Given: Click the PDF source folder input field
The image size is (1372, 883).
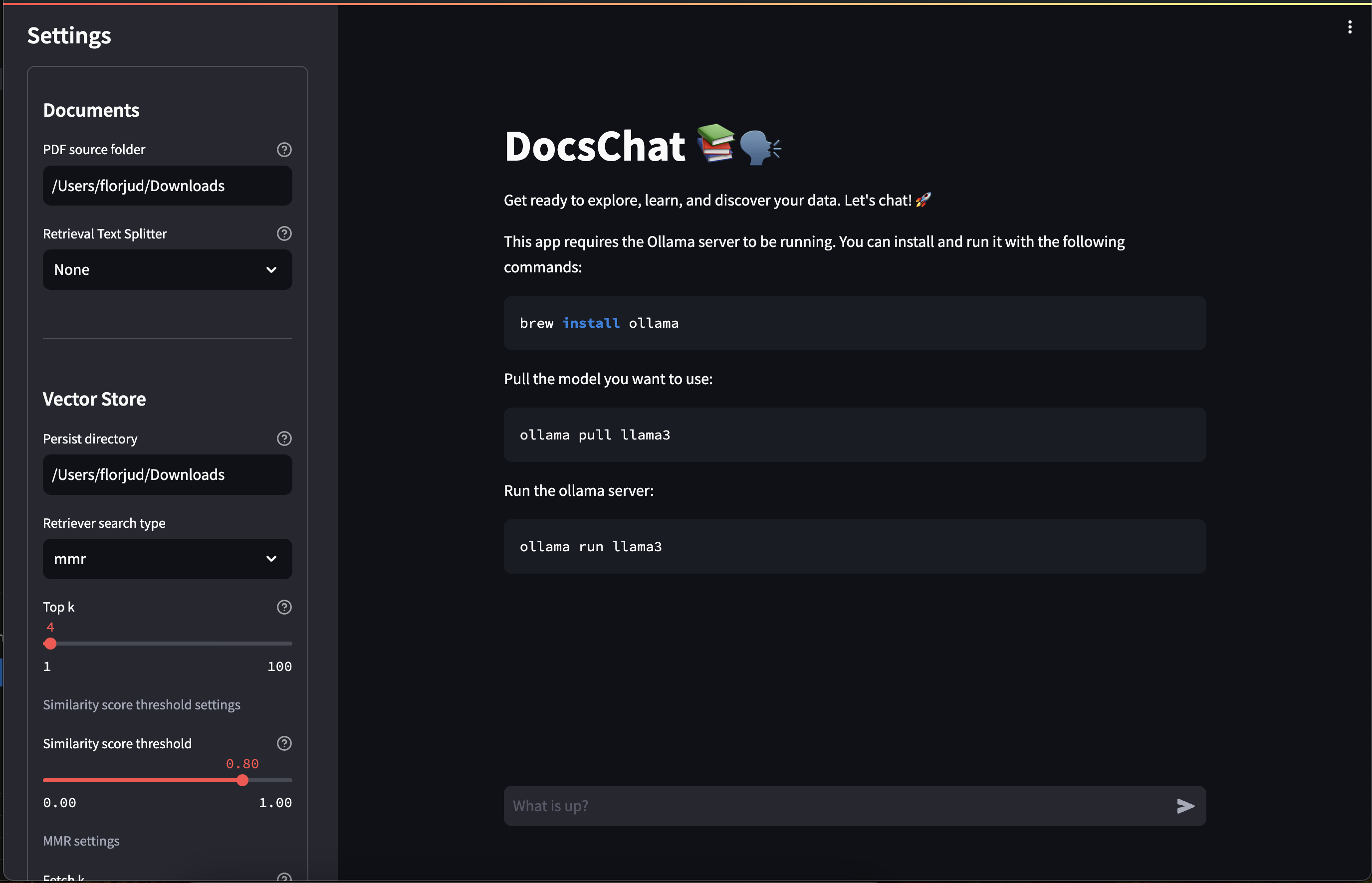Looking at the screenshot, I should tap(167, 186).
